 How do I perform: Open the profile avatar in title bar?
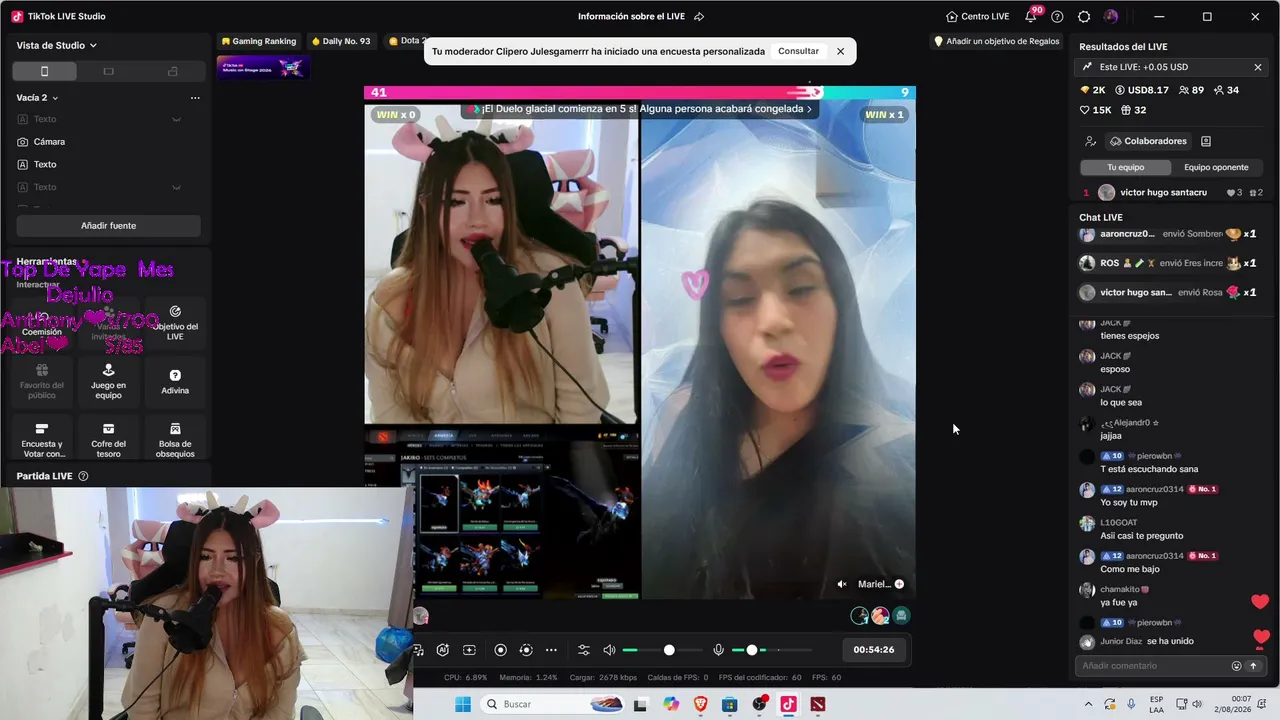tap(1111, 16)
